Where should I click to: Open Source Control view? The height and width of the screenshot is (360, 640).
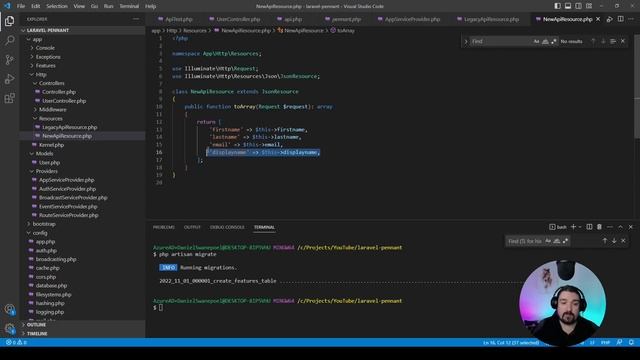point(9,60)
